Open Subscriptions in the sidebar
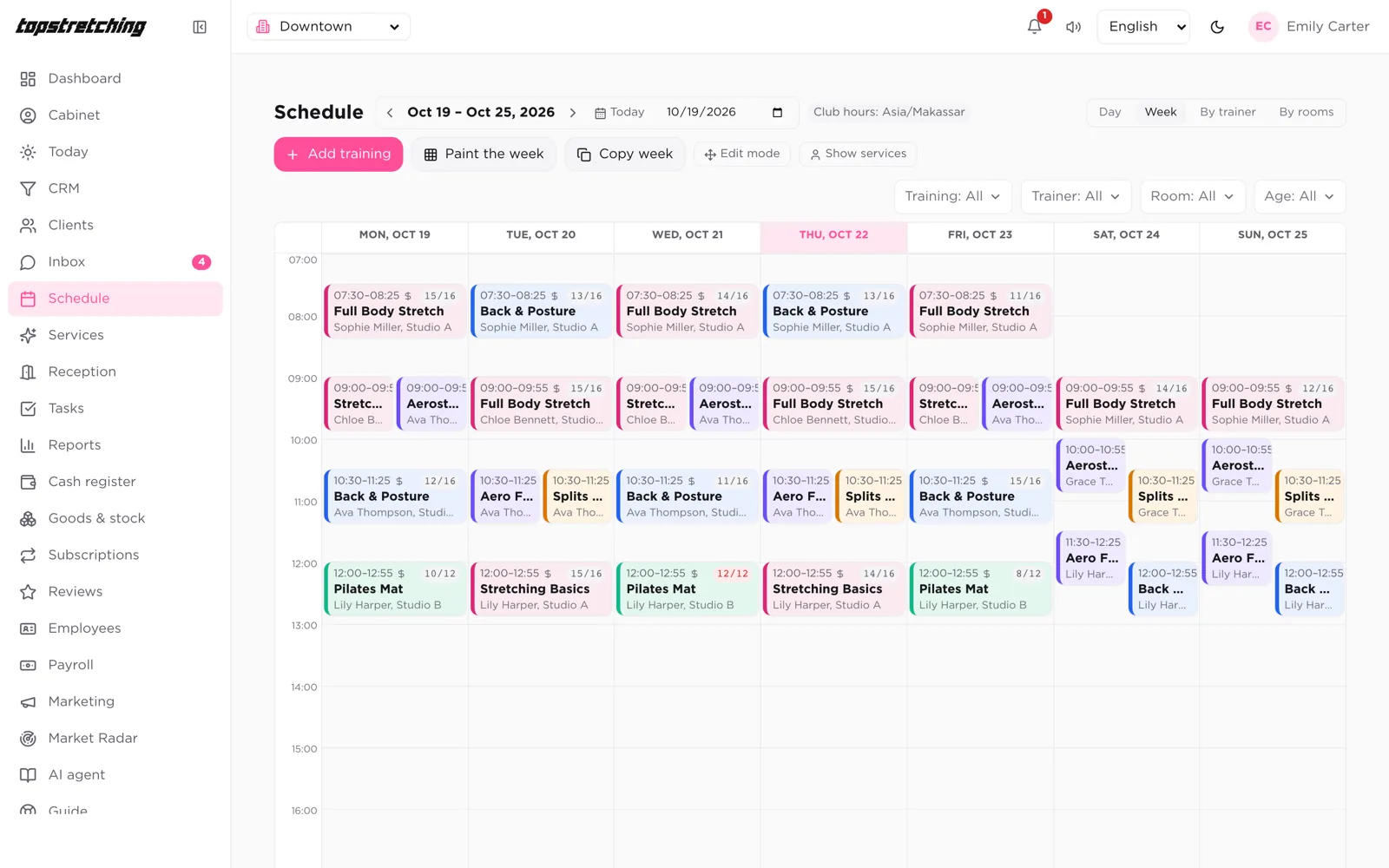The image size is (1389, 868). click(x=115, y=555)
